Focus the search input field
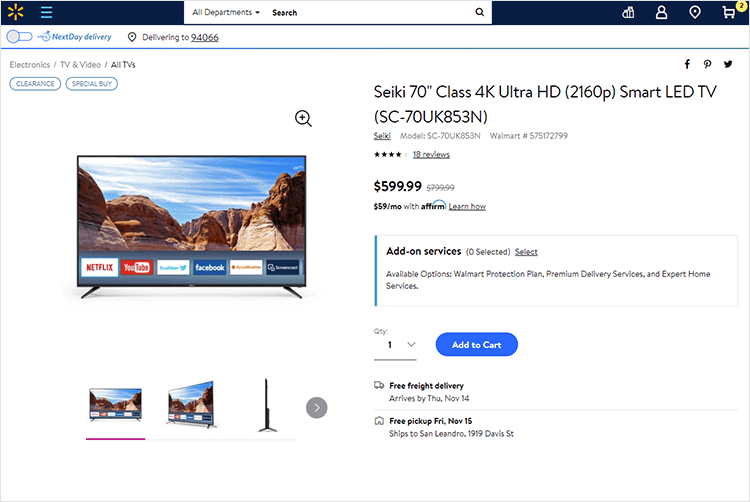The width and height of the screenshot is (750, 502). point(371,12)
